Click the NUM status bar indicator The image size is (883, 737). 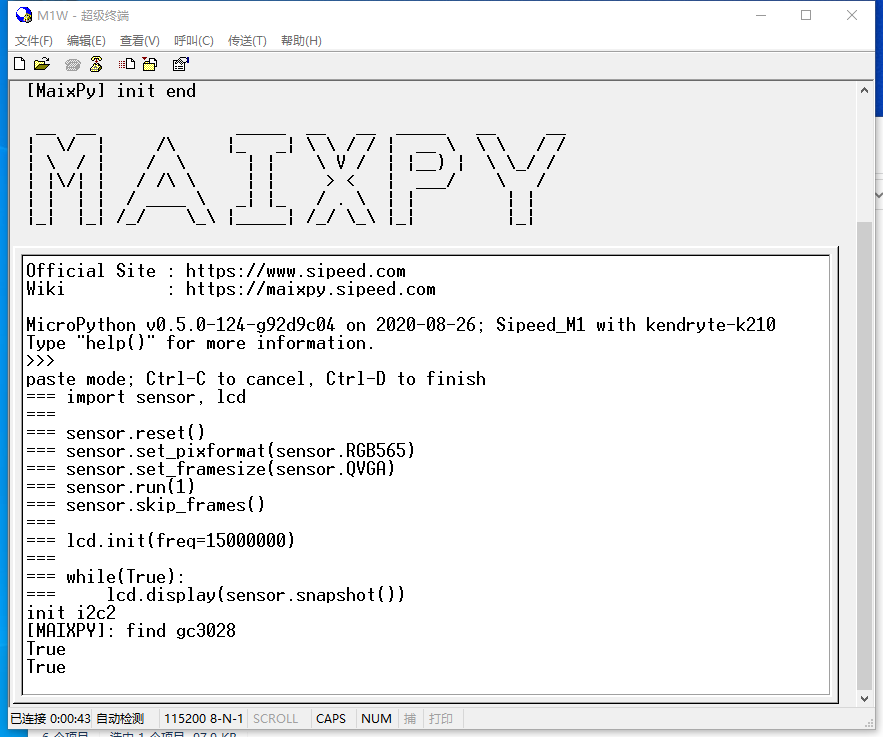click(376, 718)
